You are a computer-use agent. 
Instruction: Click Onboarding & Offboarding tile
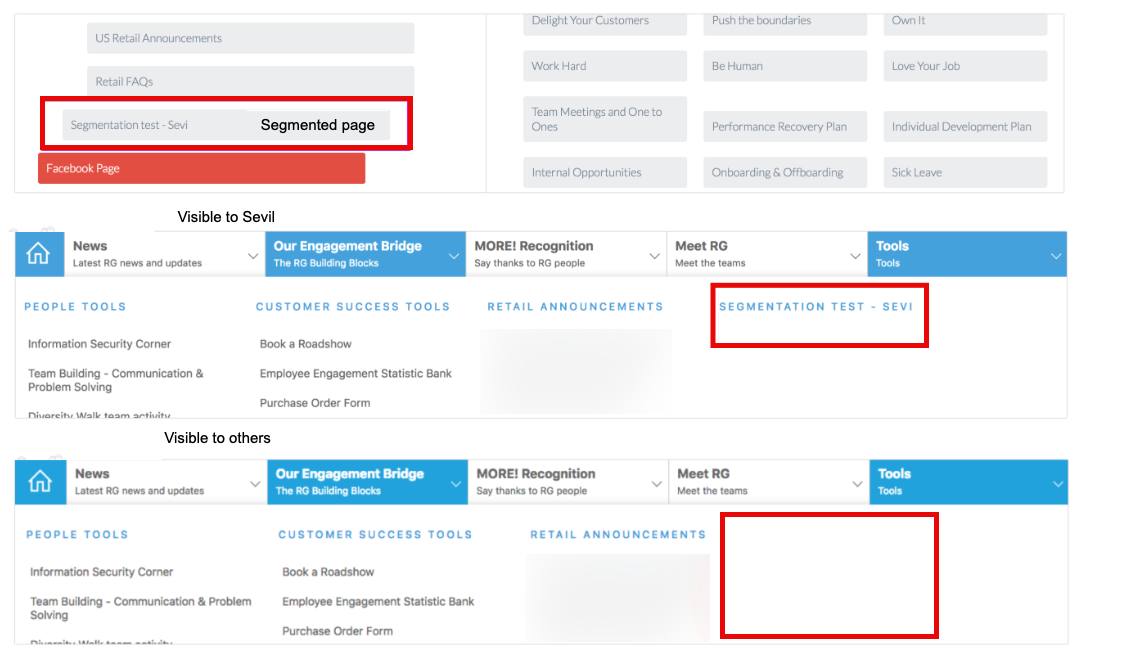pyautogui.click(x=785, y=172)
